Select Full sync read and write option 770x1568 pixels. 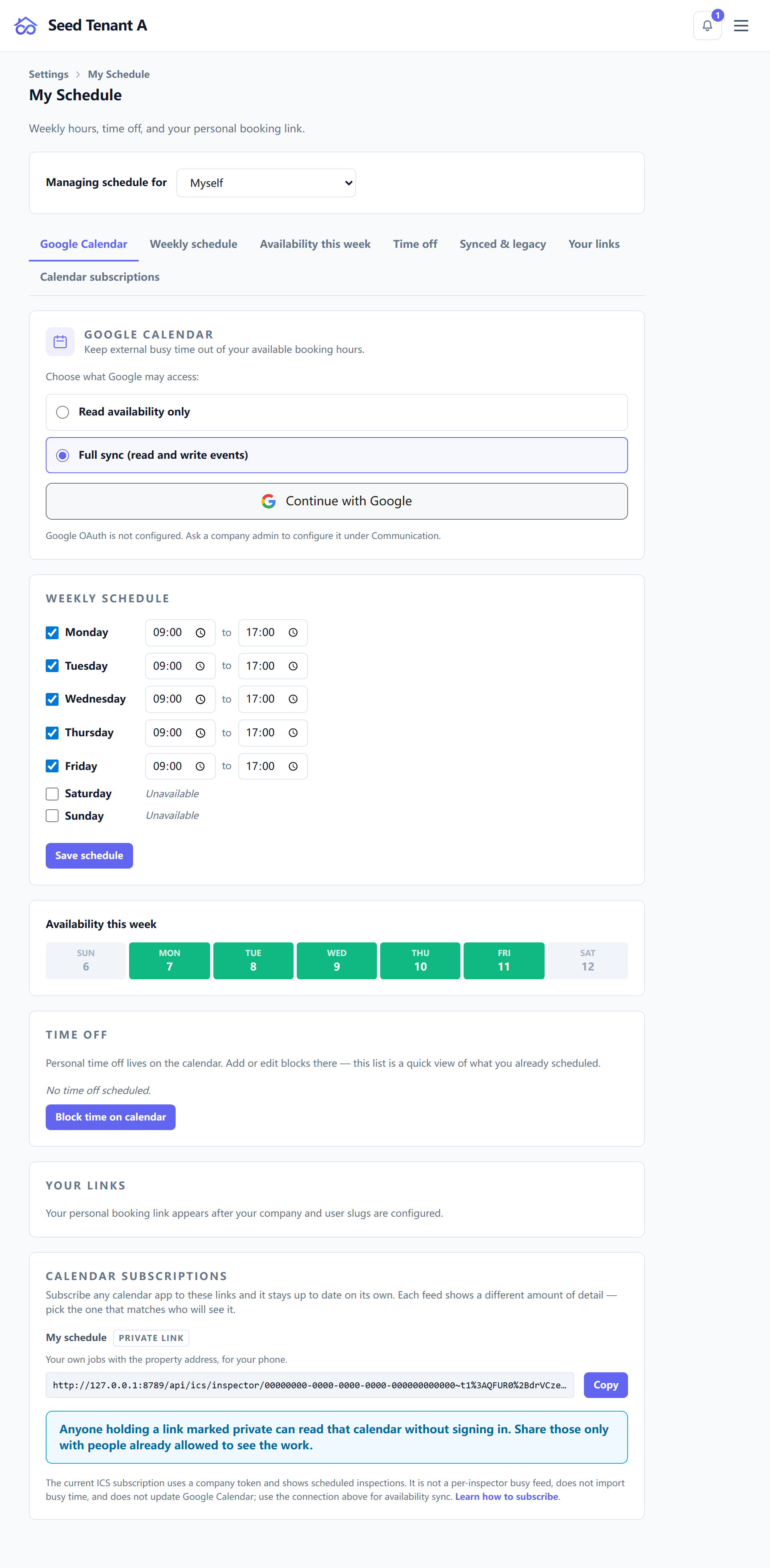point(336,455)
